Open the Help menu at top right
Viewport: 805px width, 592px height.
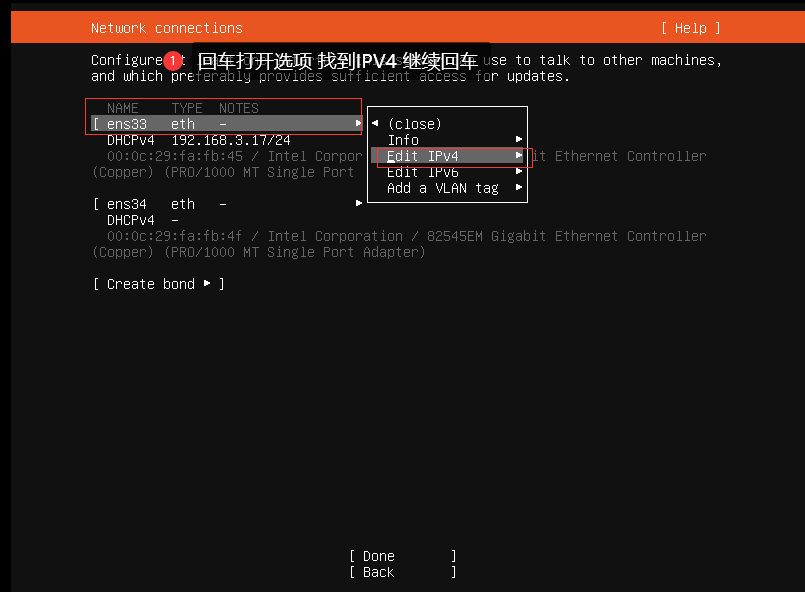click(x=690, y=27)
